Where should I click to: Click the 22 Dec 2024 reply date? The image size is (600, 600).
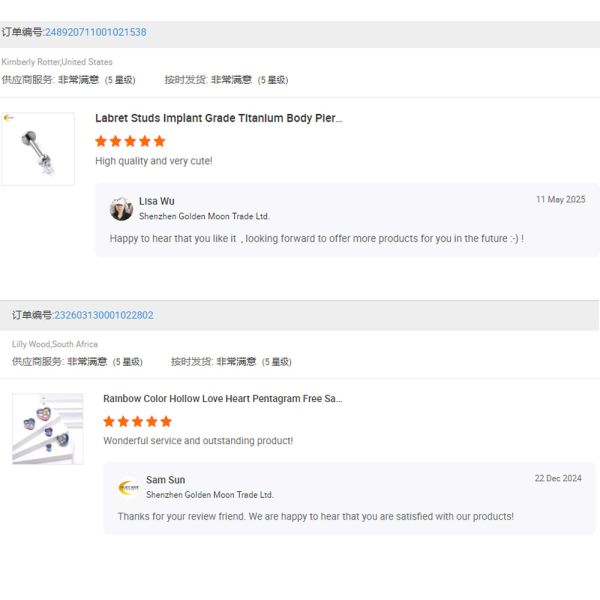[x=557, y=479]
